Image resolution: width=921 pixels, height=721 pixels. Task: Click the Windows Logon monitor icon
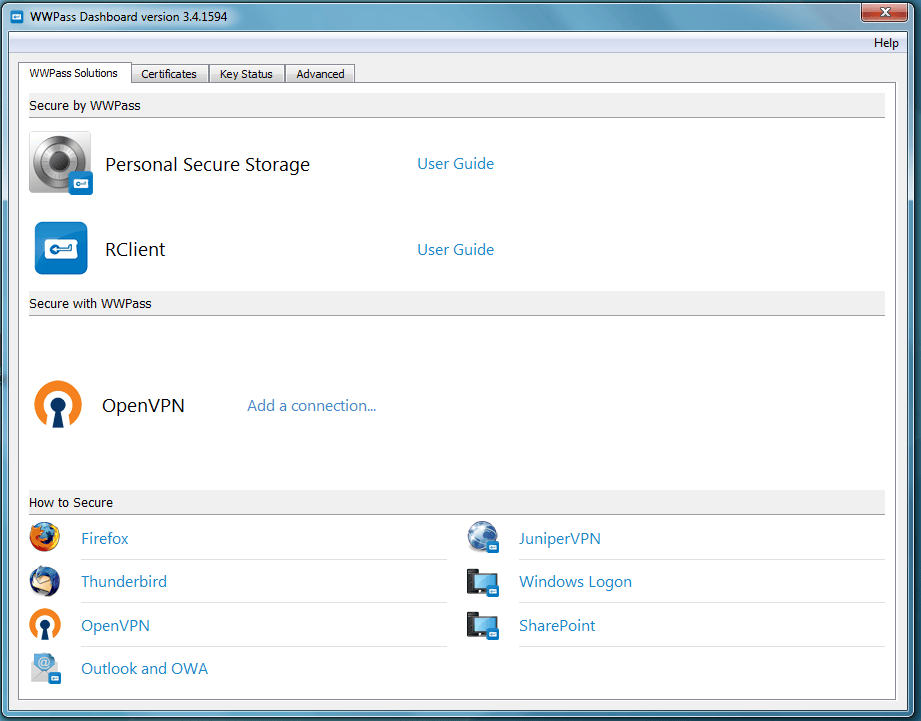click(x=483, y=581)
